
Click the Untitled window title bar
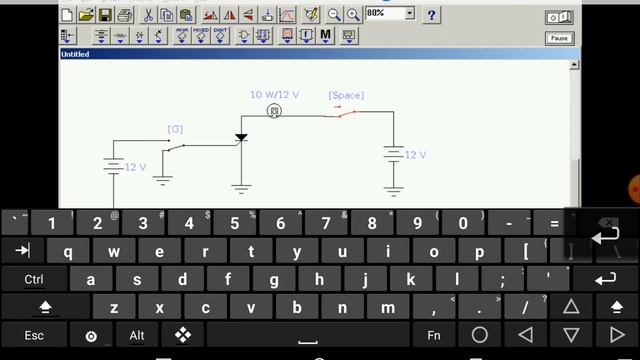click(x=320, y=54)
